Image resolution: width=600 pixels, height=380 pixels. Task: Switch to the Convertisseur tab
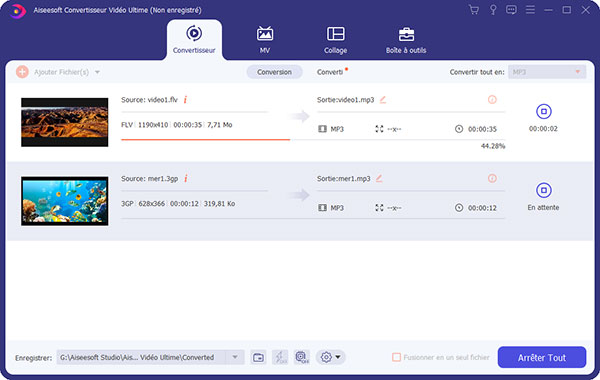[x=194, y=40]
